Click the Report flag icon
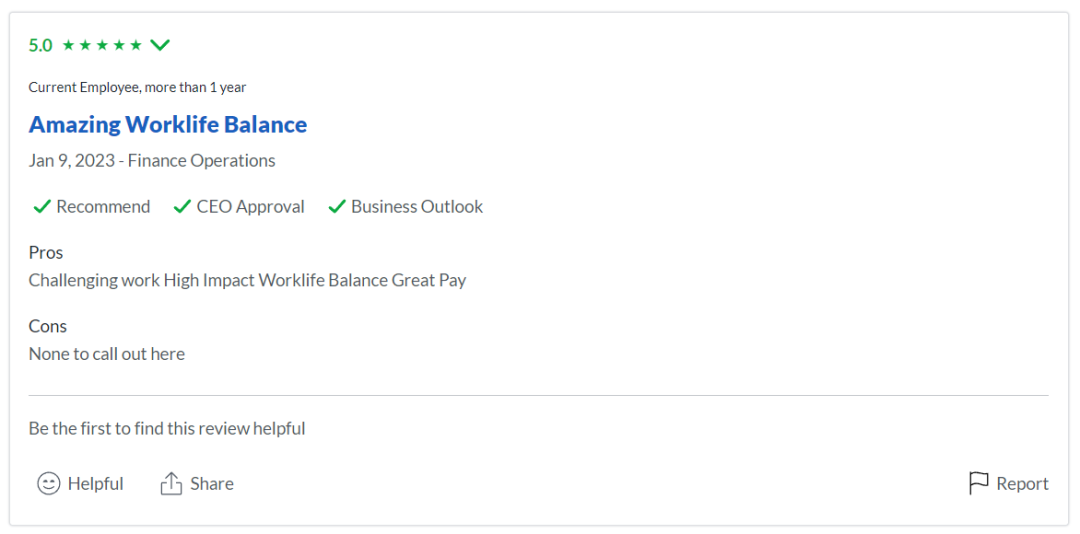The image size is (1080, 534). tap(978, 484)
